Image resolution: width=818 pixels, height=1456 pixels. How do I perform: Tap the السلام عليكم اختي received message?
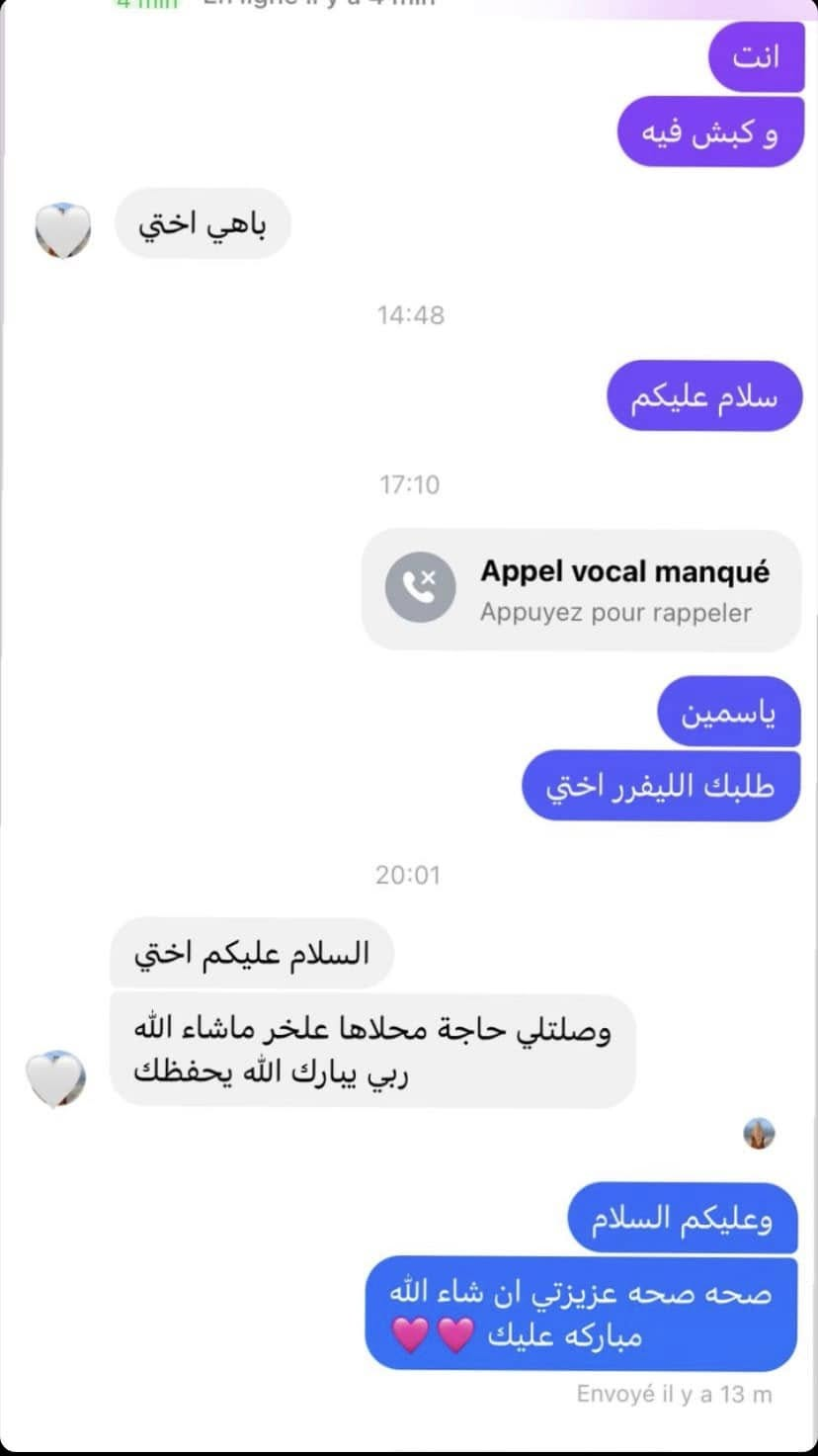pyautogui.click(x=252, y=953)
